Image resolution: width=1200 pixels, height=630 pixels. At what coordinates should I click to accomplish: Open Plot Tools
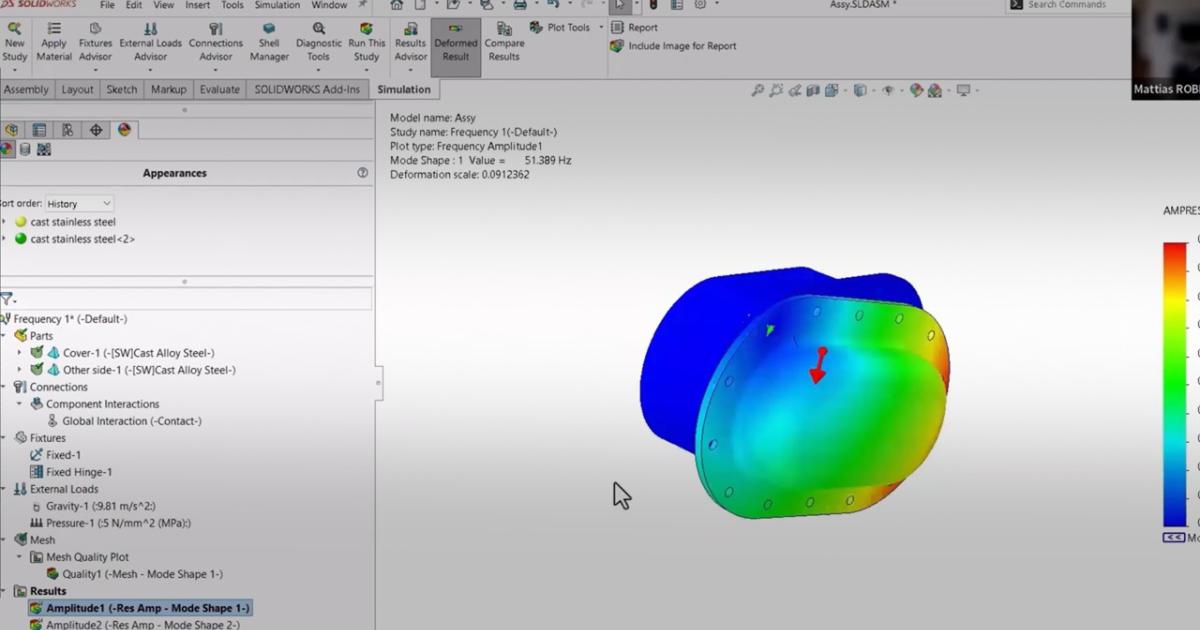(x=561, y=27)
